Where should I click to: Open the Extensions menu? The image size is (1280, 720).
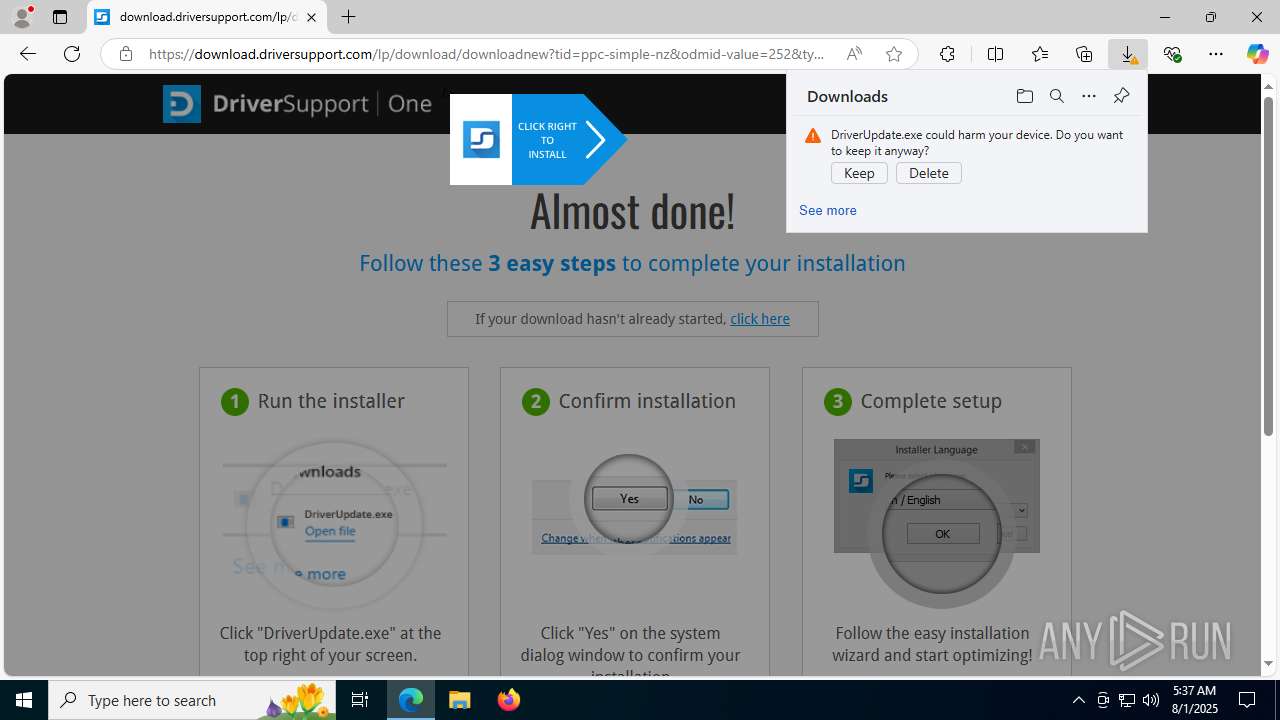(947, 54)
